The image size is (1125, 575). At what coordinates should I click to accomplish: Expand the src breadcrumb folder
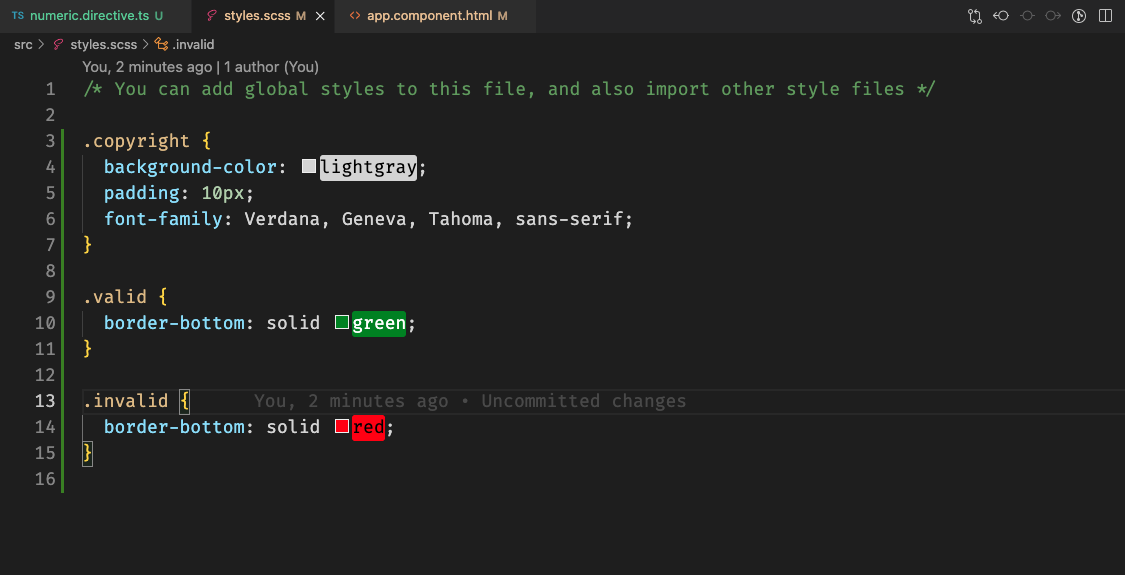[24, 45]
